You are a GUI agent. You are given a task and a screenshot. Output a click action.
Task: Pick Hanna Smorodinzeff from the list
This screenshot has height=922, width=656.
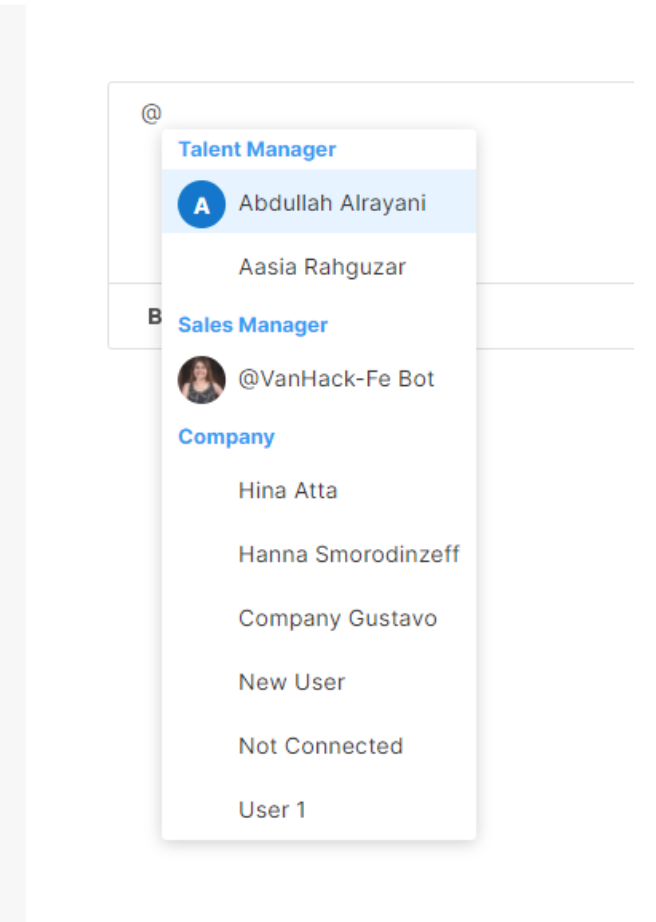(319, 554)
